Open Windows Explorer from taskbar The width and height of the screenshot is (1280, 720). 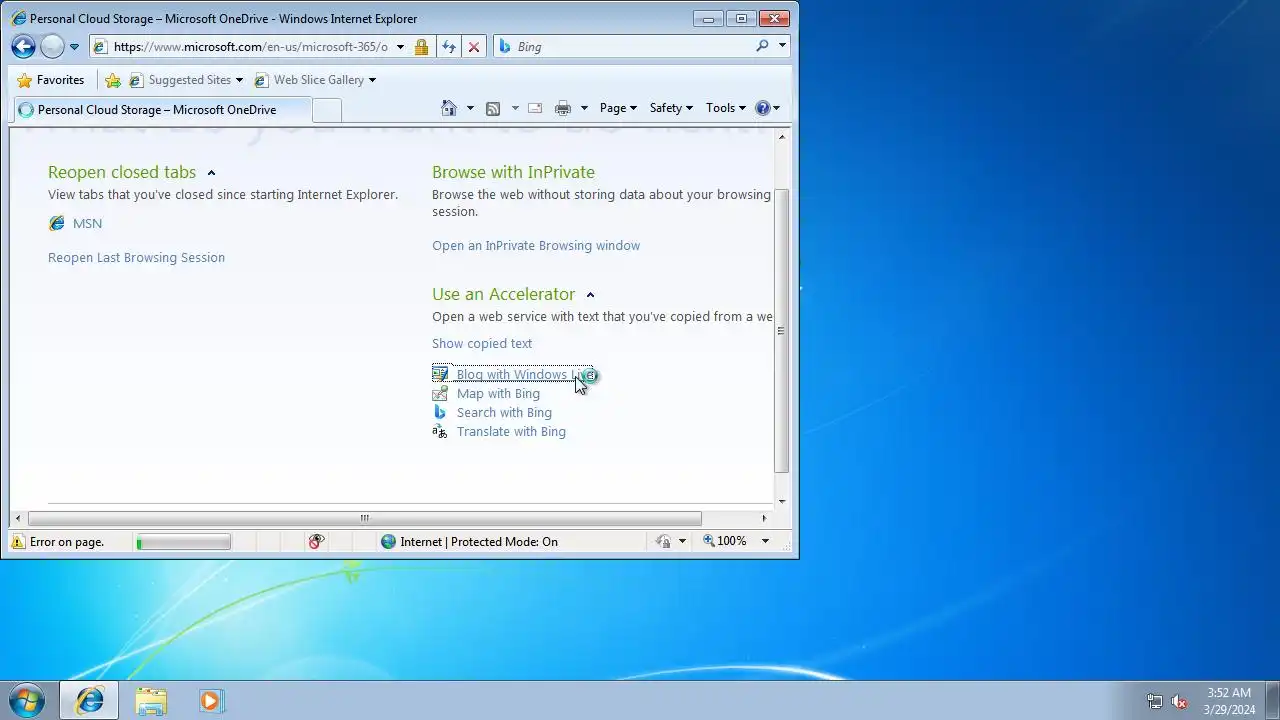pos(151,700)
